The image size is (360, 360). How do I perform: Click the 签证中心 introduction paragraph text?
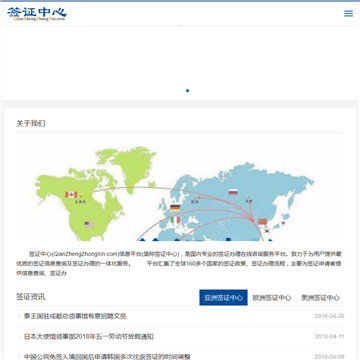click(180, 264)
